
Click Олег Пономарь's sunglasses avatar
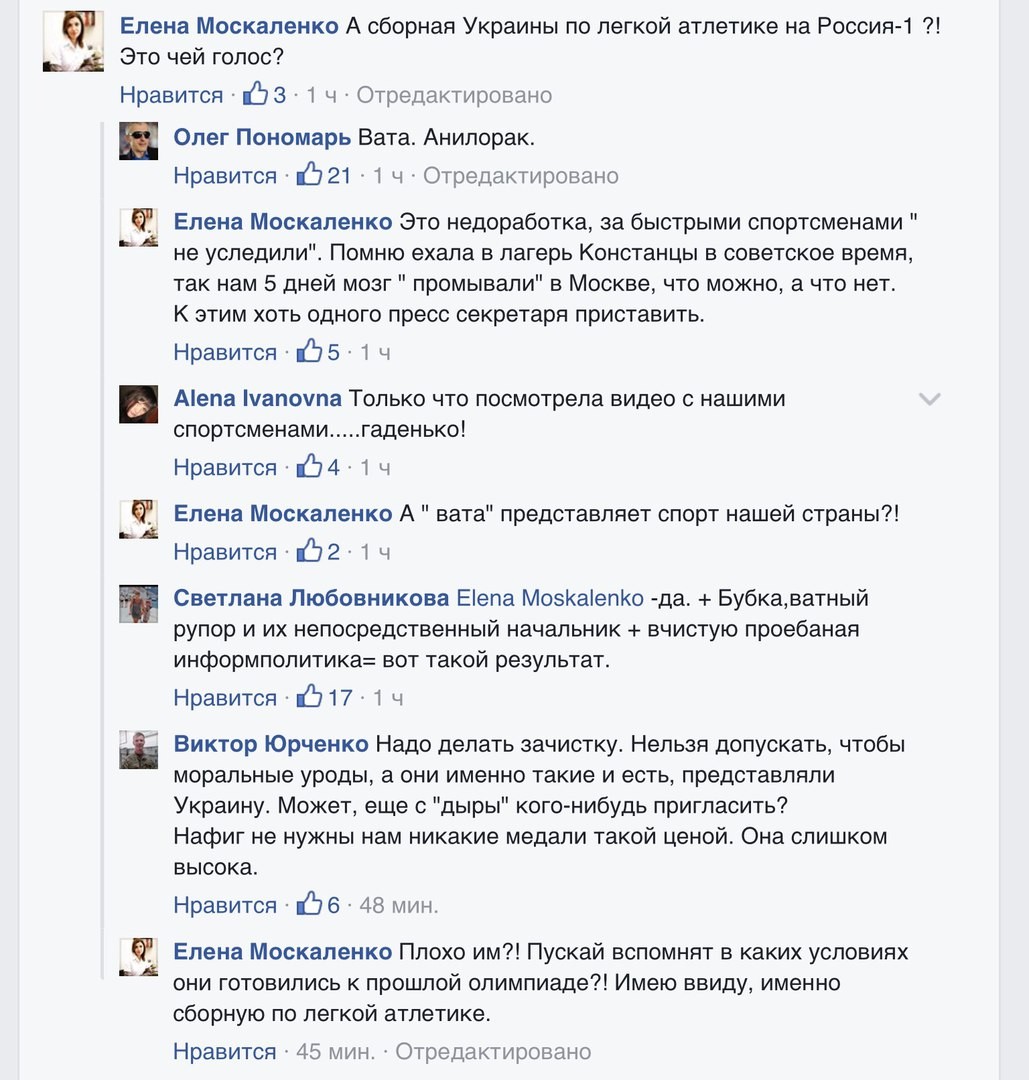click(139, 141)
